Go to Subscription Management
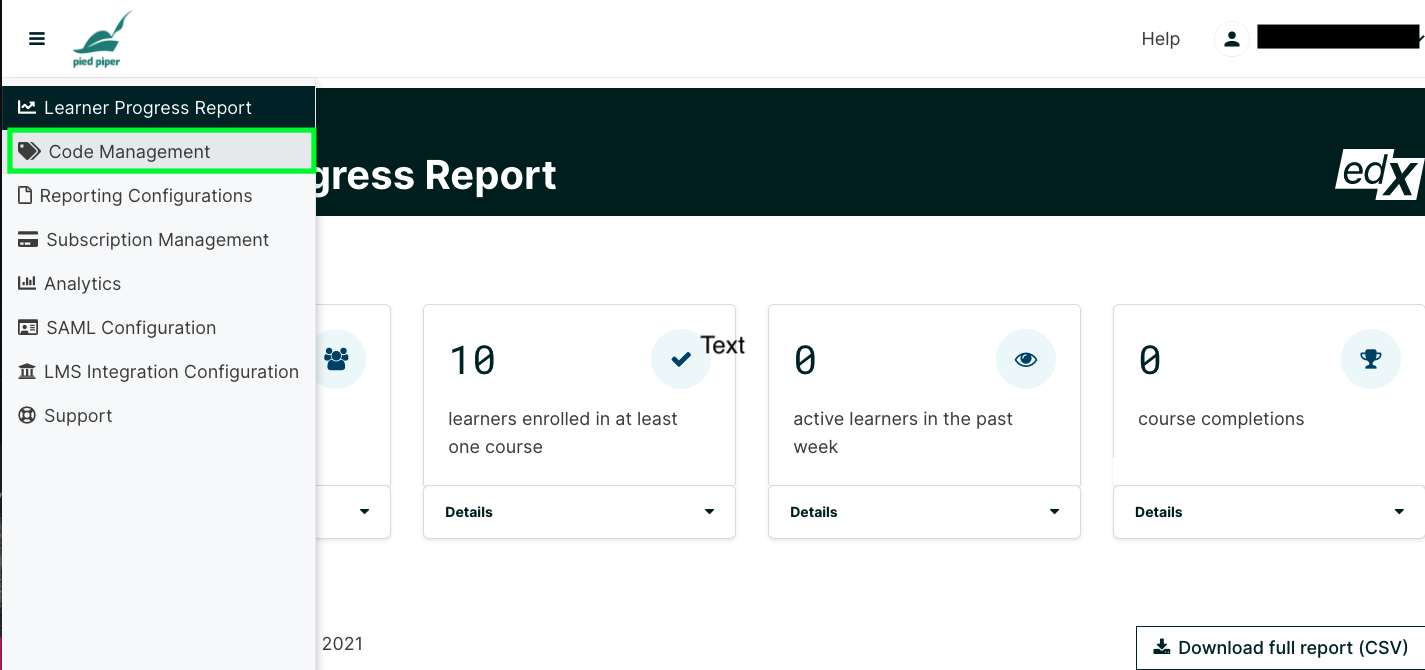The width and height of the screenshot is (1425, 670). coord(159,240)
